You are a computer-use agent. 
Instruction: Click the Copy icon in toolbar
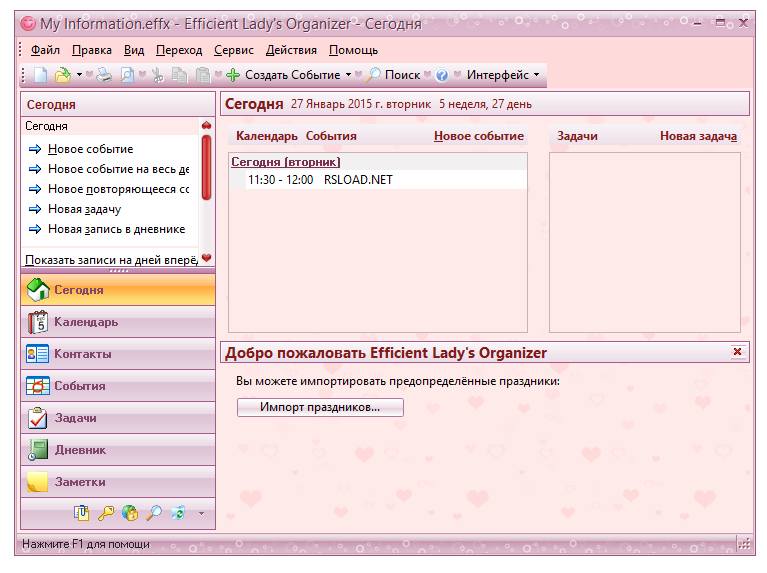[180, 75]
